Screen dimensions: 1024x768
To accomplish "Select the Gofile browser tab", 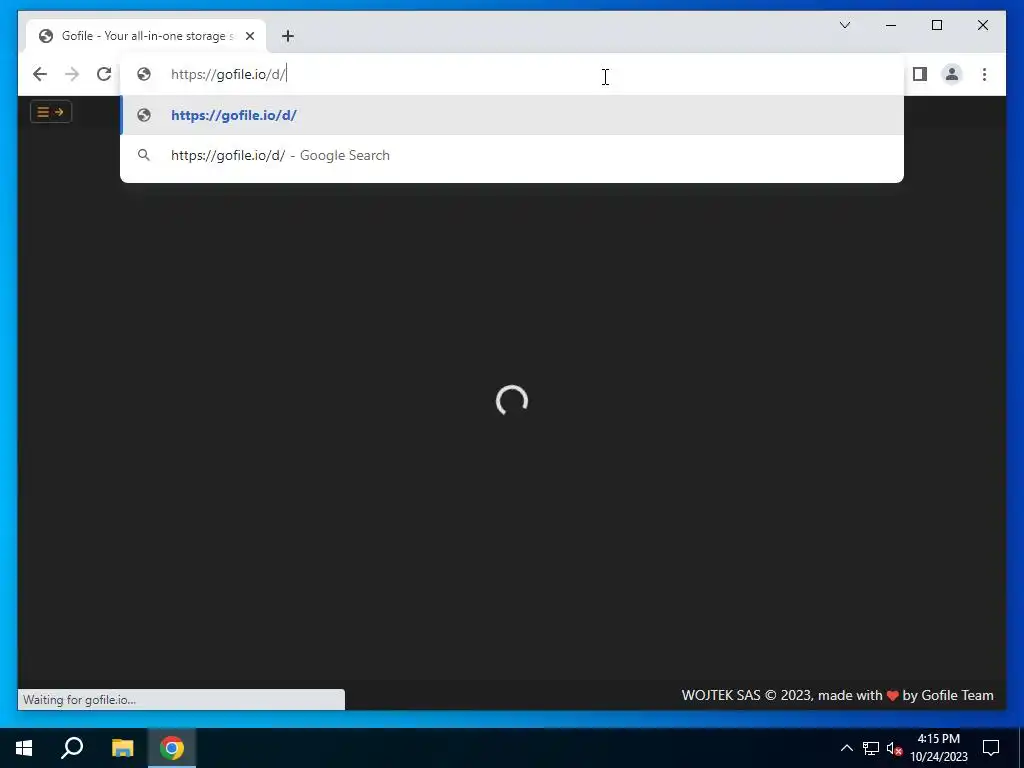I will coord(146,36).
